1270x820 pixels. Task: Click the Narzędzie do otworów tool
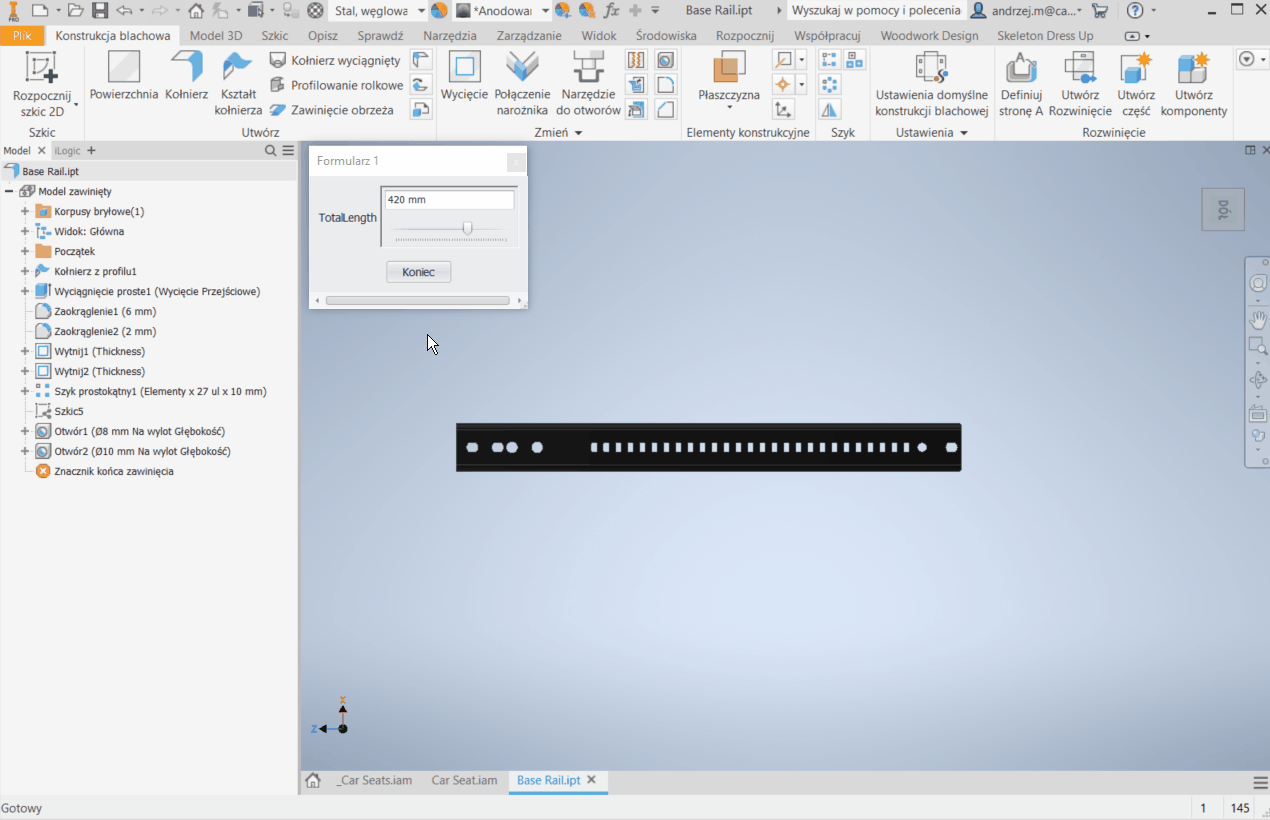tap(588, 84)
